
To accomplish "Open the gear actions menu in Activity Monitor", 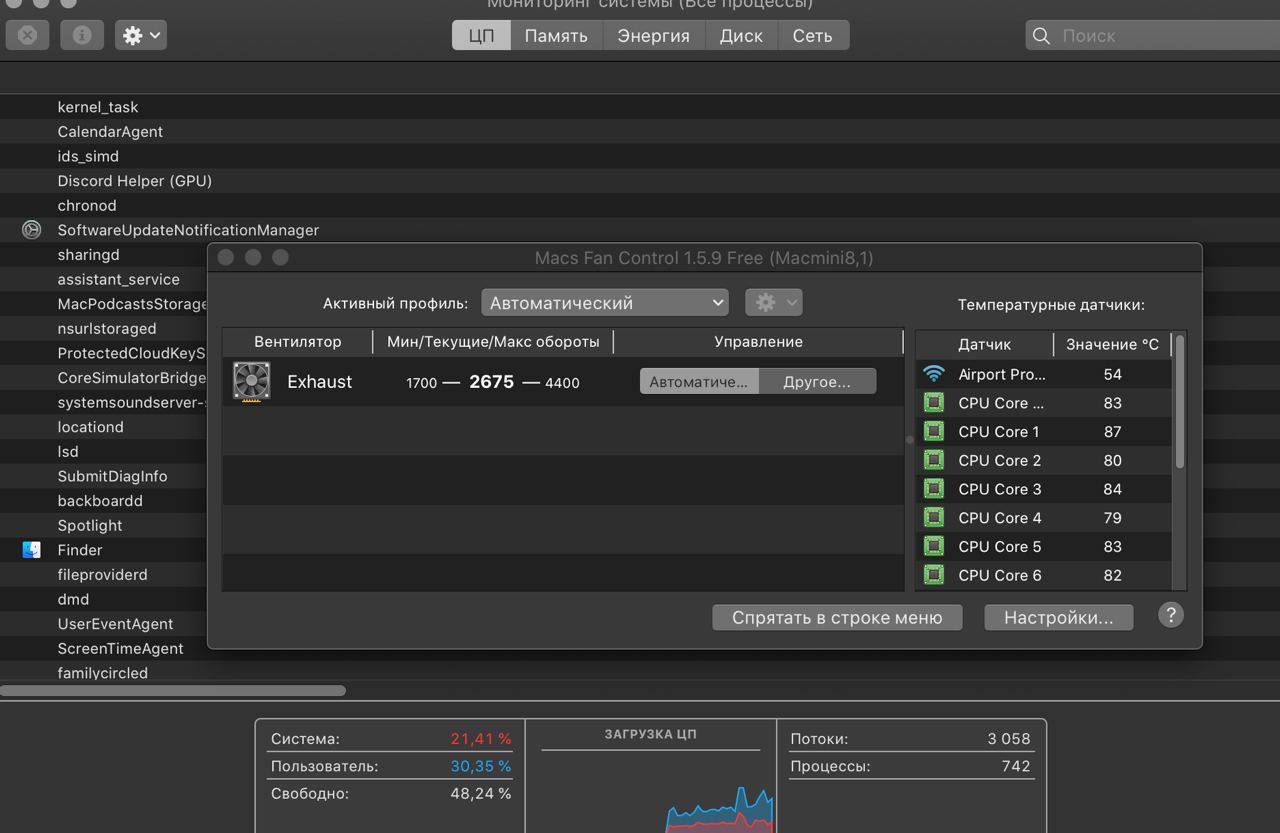I will (140, 35).
